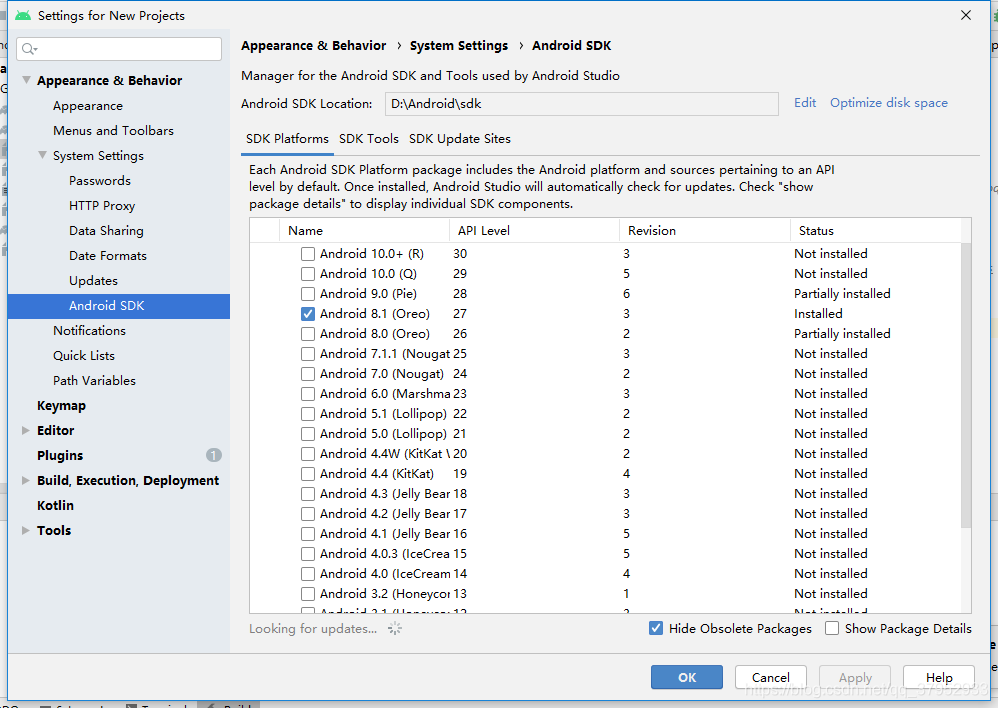The image size is (998, 708).
Task: Uncheck the Android 8.1 (Oreo) platform
Action: 308,314
